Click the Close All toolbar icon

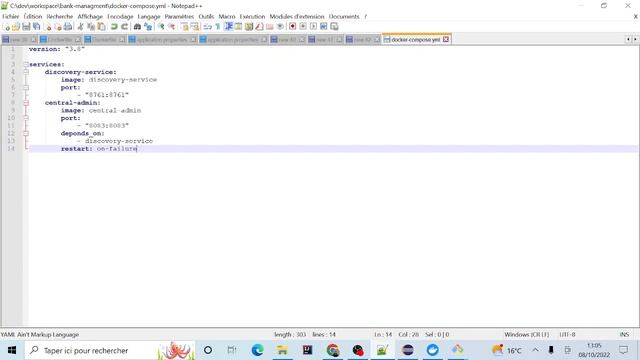[x=58, y=27]
